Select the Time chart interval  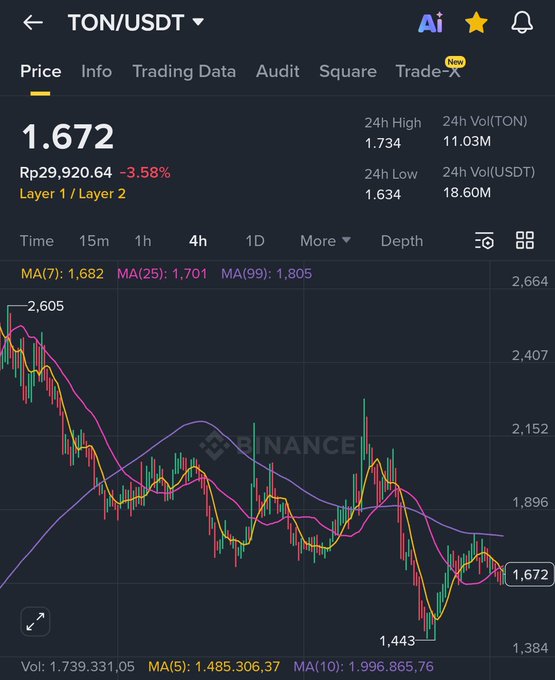pyautogui.click(x=37, y=241)
